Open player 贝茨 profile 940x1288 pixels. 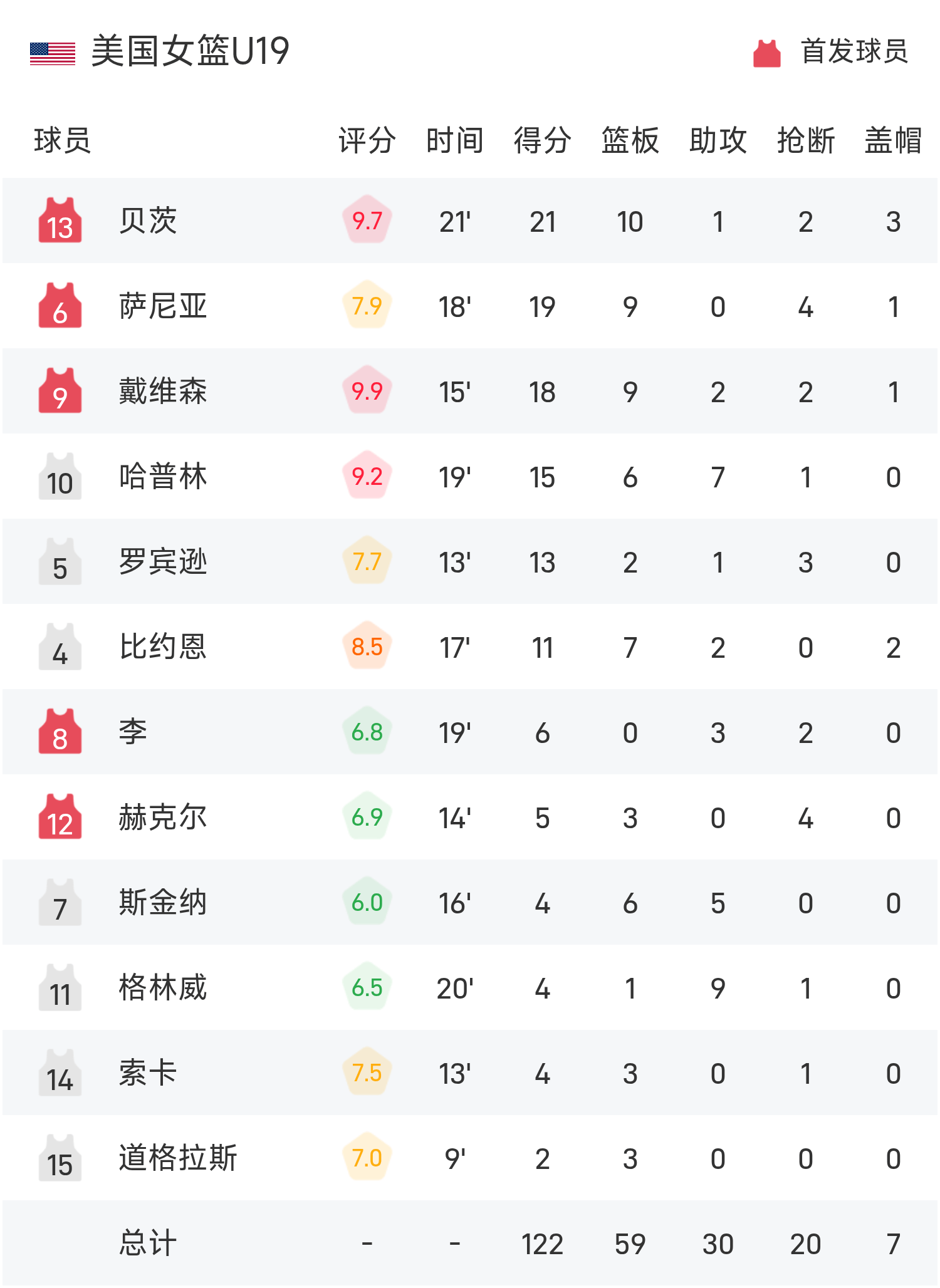click(x=148, y=221)
